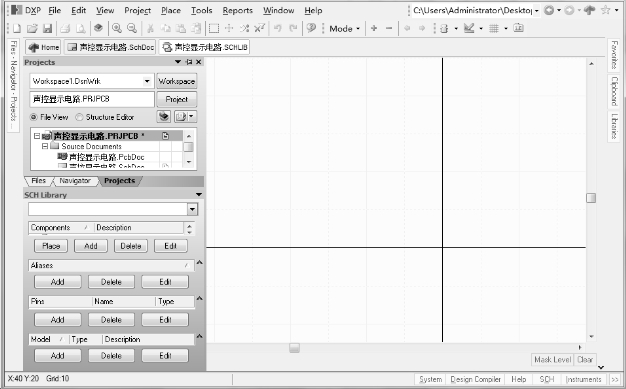The image size is (626, 389).
Task: Click the Add button under Model
Action: 57,356
